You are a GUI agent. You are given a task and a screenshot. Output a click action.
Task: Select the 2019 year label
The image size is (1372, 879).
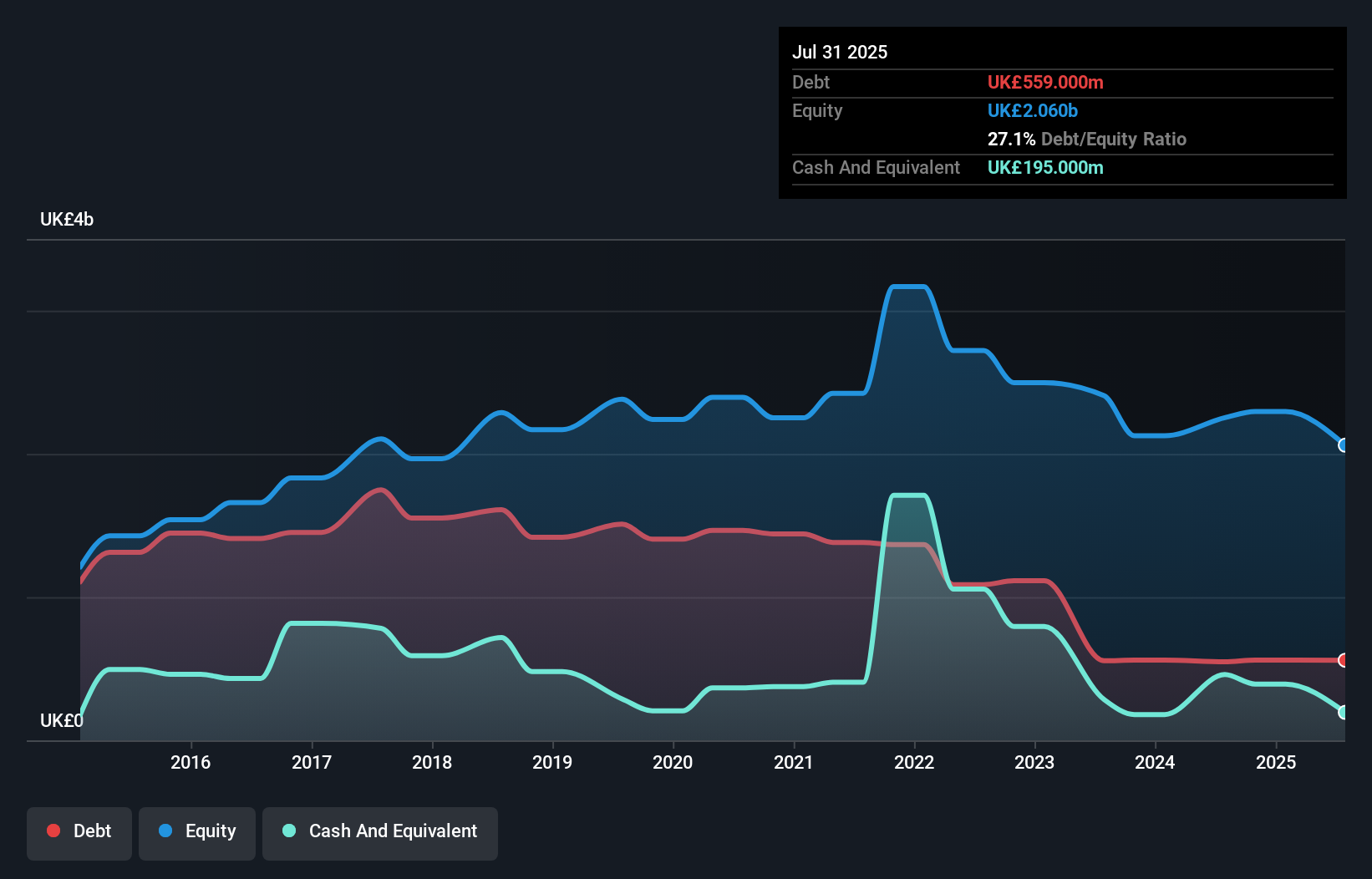point(553,762)
